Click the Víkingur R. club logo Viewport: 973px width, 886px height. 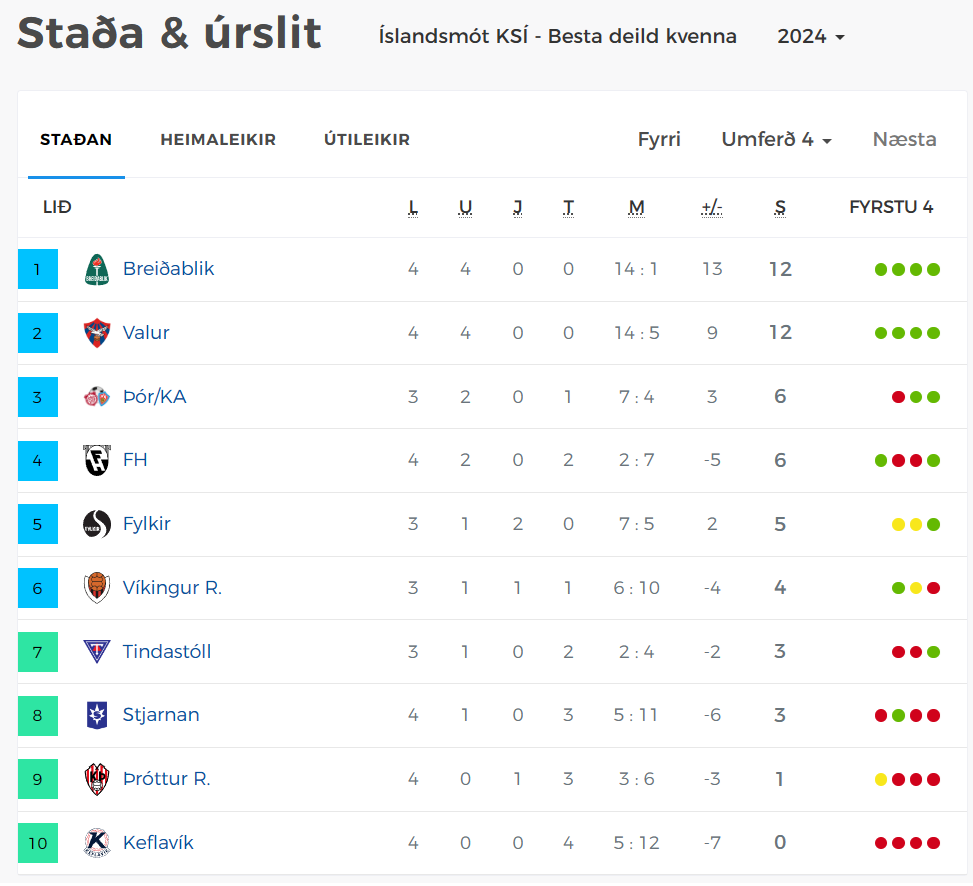97,588
